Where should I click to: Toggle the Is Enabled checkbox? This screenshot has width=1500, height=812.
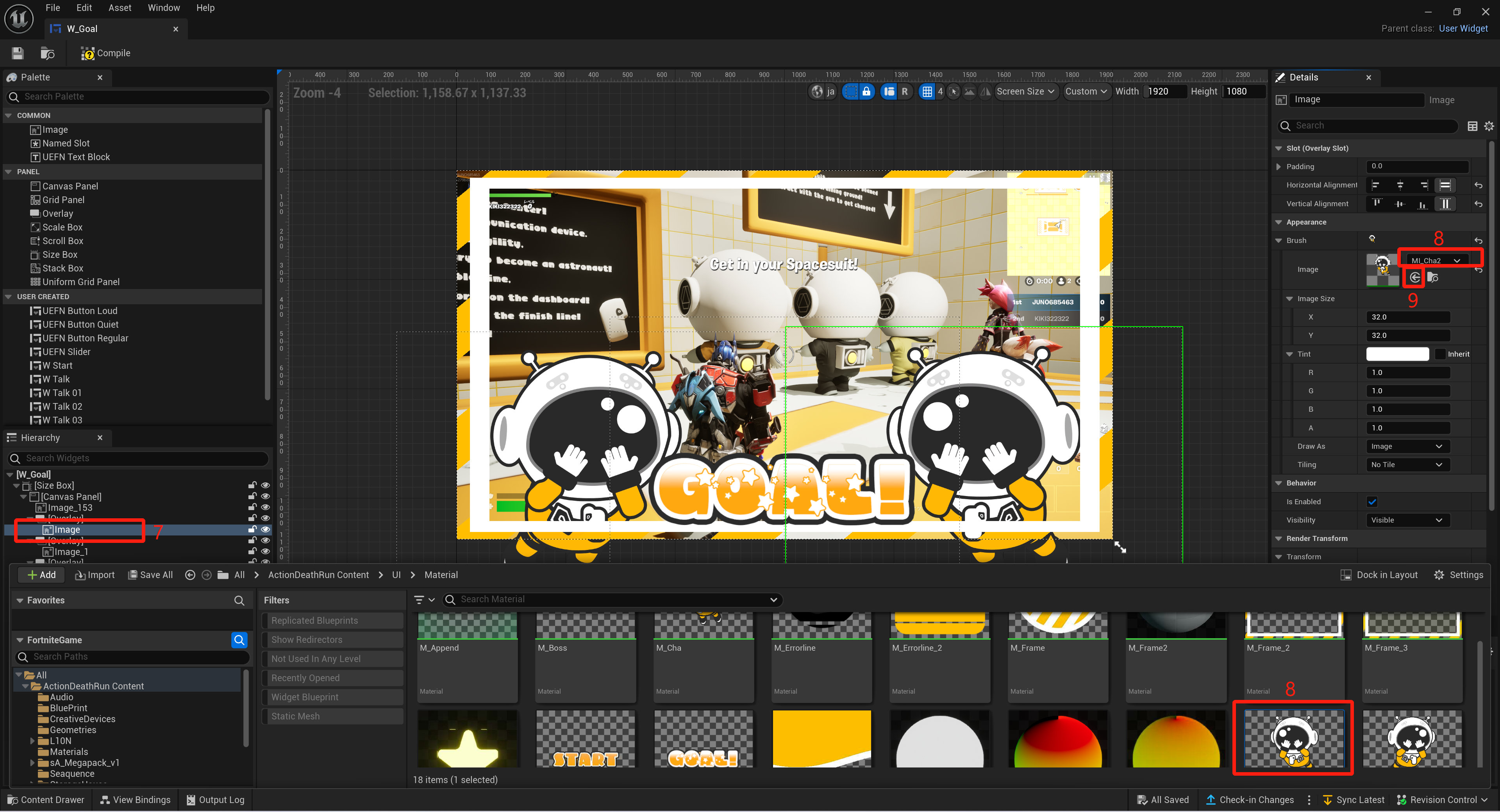tap(1372, 502)
